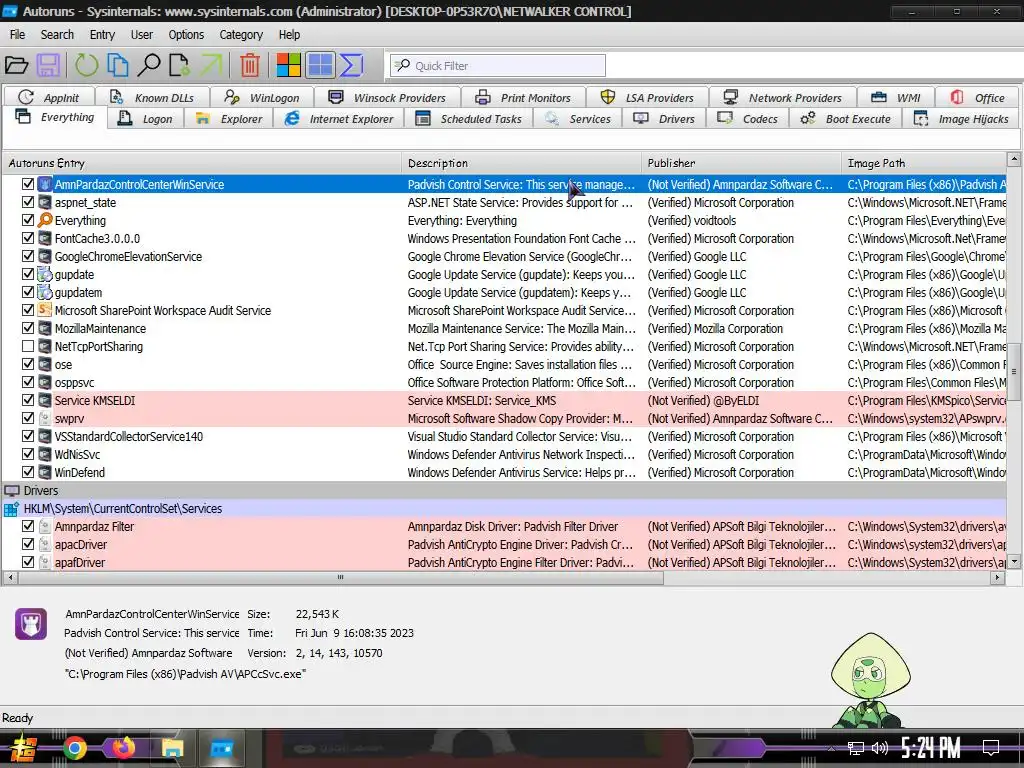Screen dimensions: 1024x768
Task: Switch to the Winsock Providers tab
Action: click(387, 98)
